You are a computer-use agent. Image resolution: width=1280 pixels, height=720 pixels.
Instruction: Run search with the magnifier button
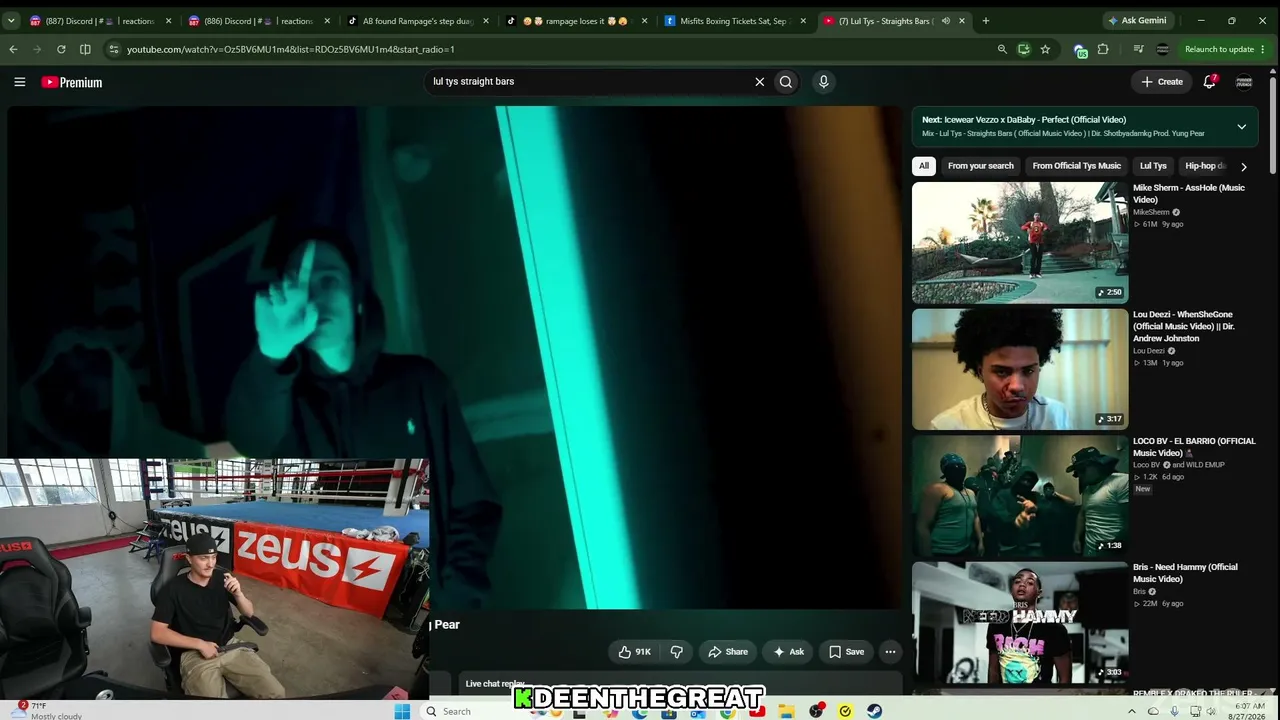786,82
